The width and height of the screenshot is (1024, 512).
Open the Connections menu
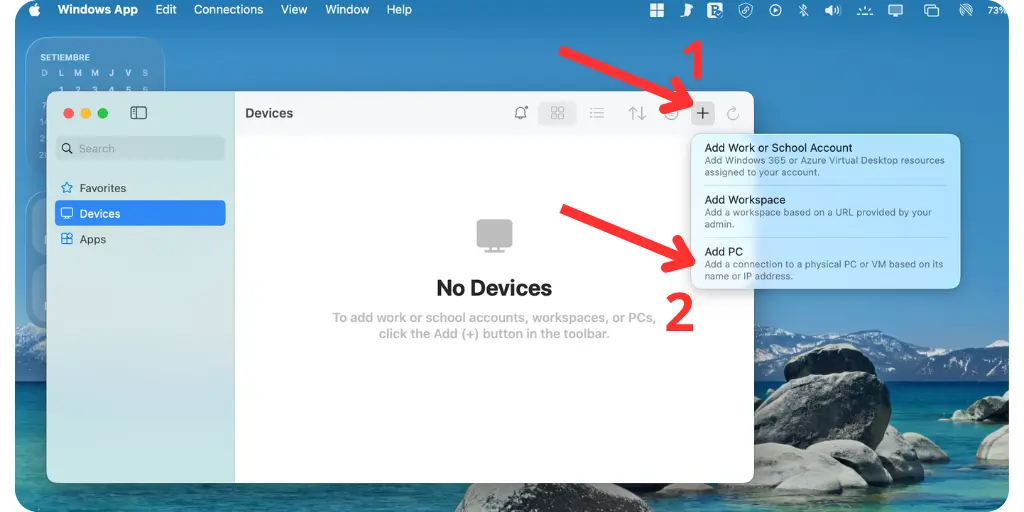point(229,10)
